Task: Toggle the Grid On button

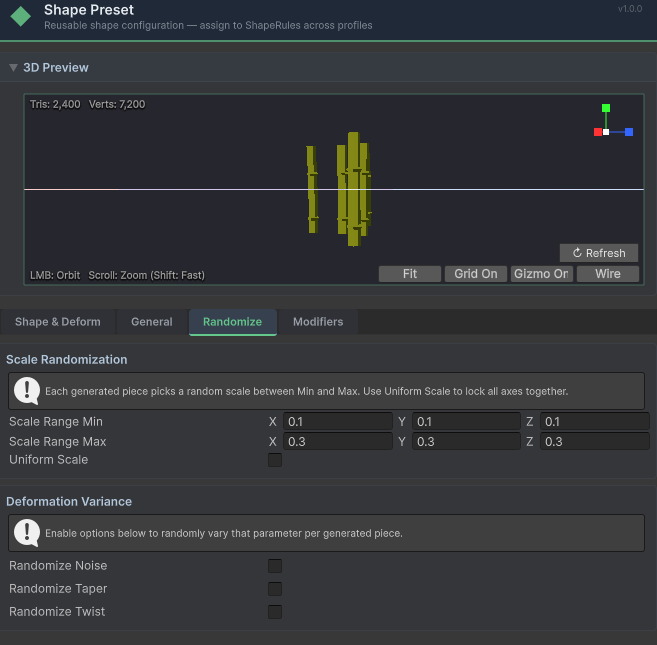Action: coord(475,274)
